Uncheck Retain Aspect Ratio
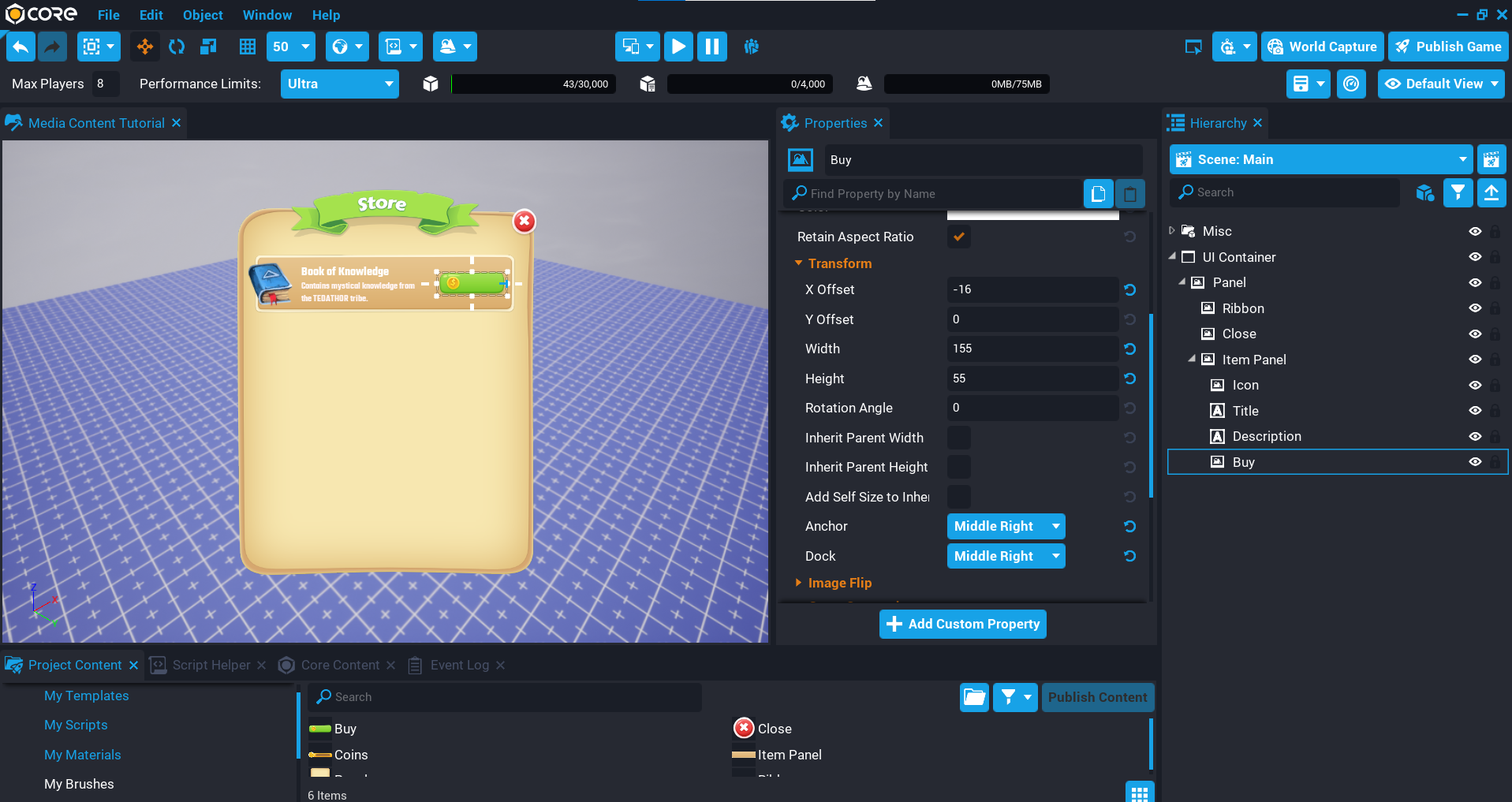Viewport: 1512px width, 802px height. [959, 237]
